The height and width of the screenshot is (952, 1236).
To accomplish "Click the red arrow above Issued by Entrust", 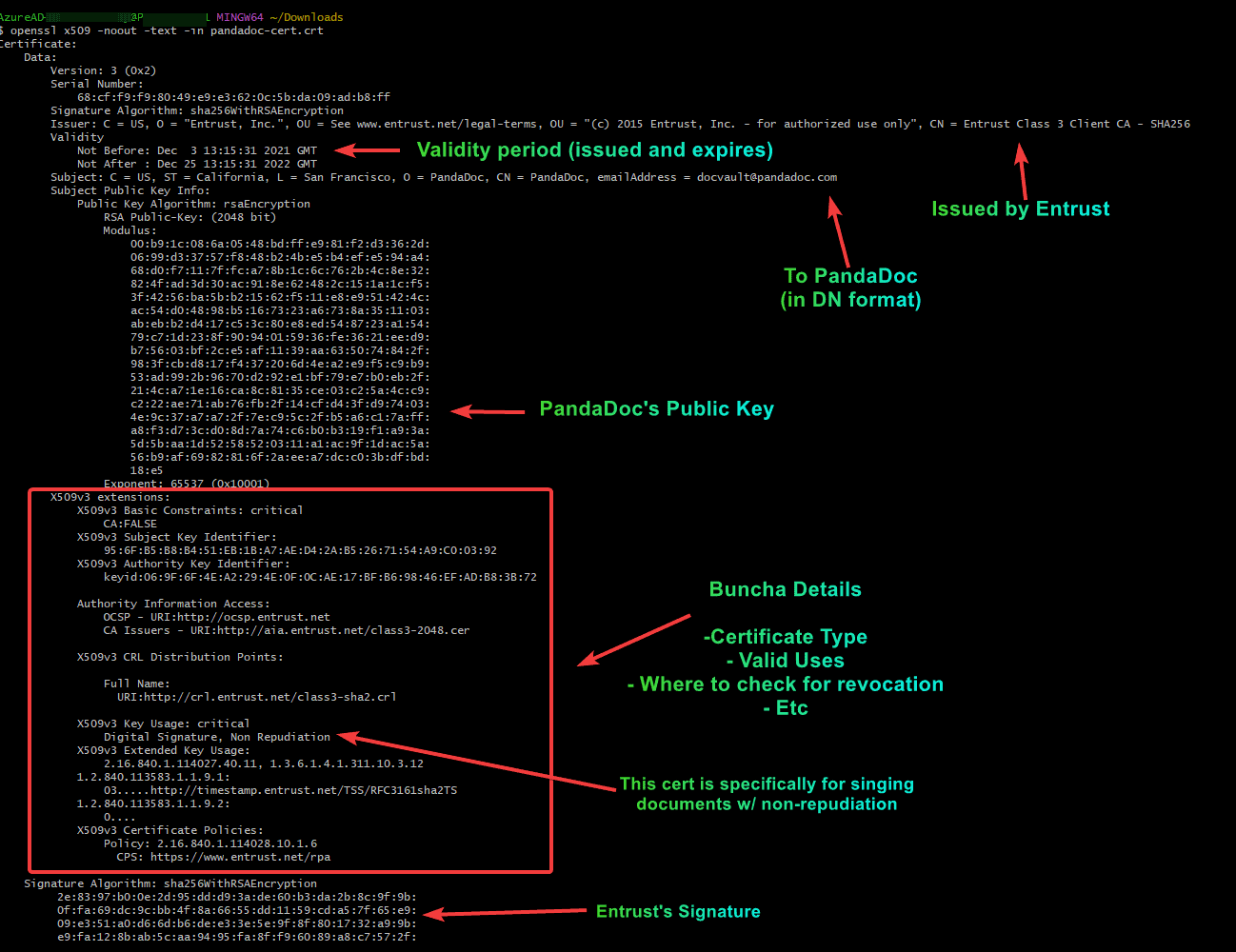I will point(1023,171).
